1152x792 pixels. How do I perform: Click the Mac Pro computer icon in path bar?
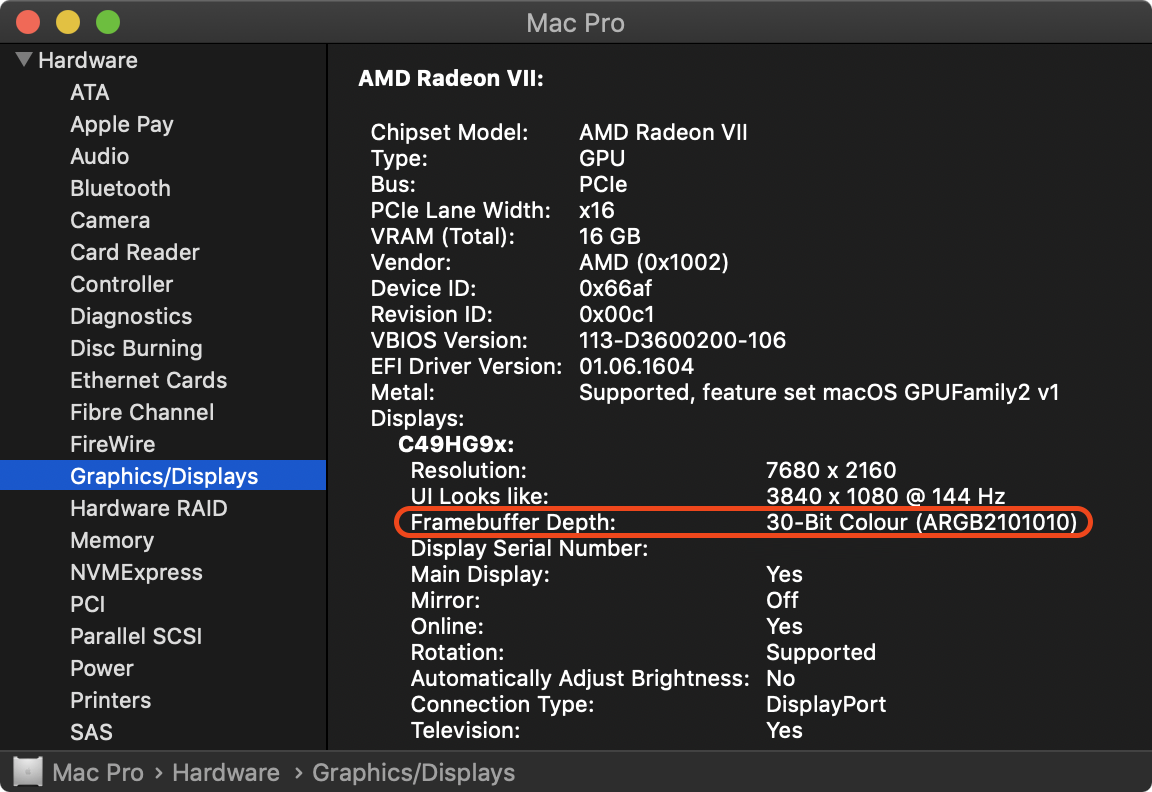coord(28,771)
